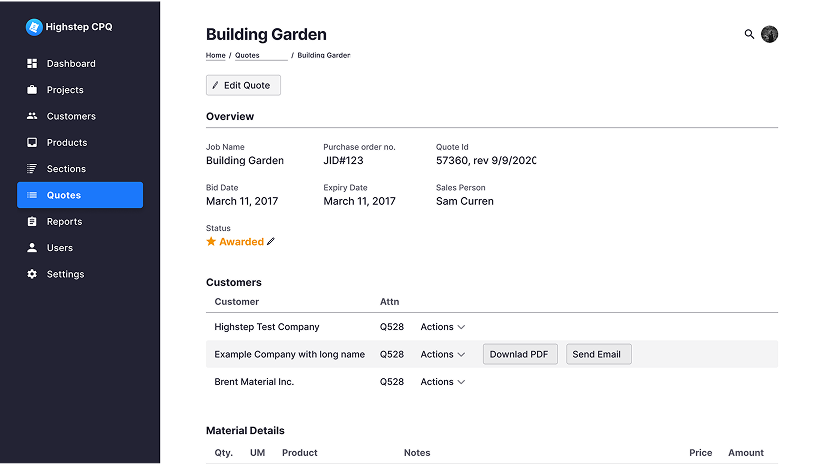824x464 pixels.
Task: Expand Actions for Highstep Test Company
Action: click(442, 327)
